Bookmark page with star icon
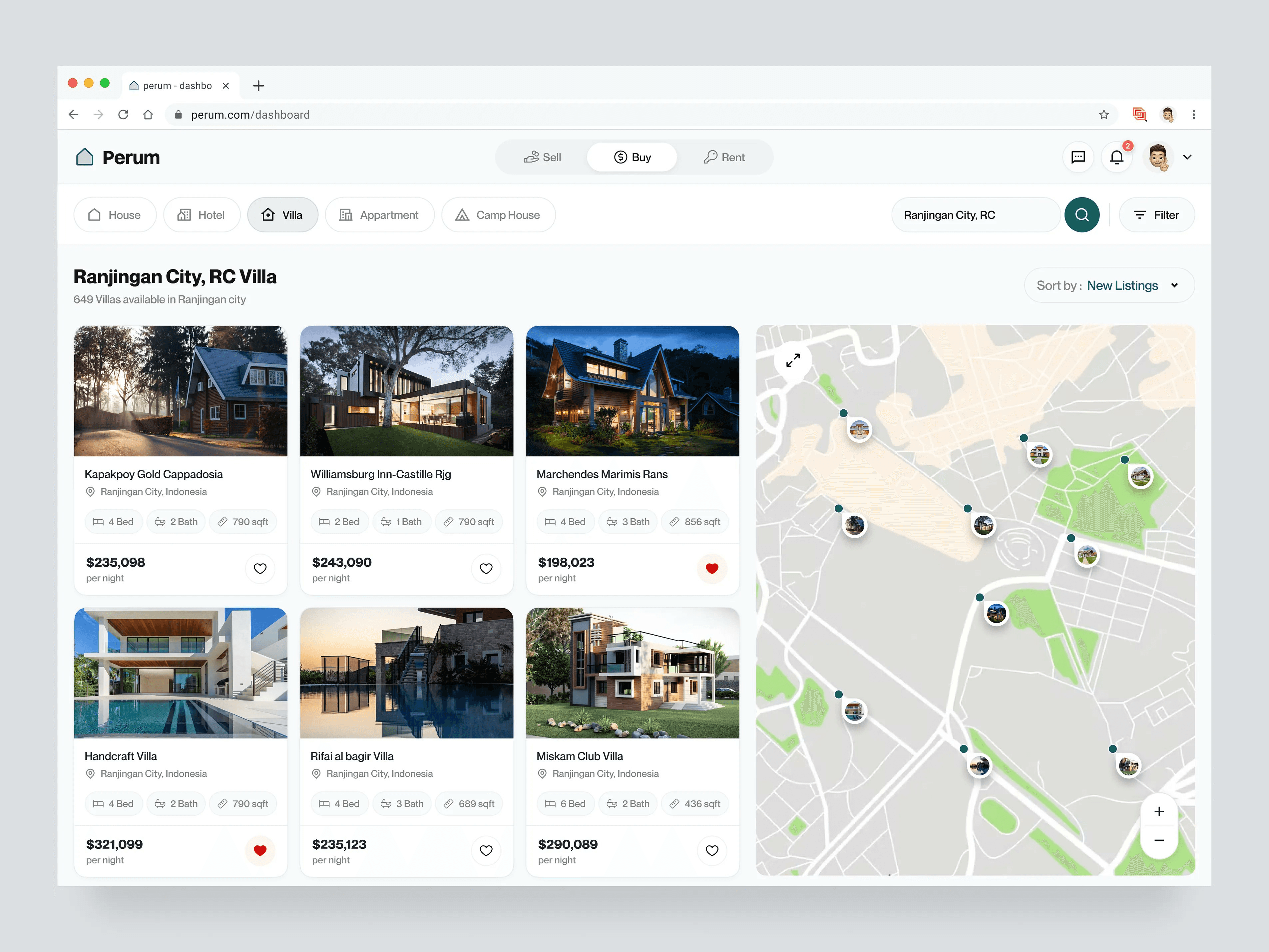Screen dimensions: 1269x952 click(x=1104, y=115)
